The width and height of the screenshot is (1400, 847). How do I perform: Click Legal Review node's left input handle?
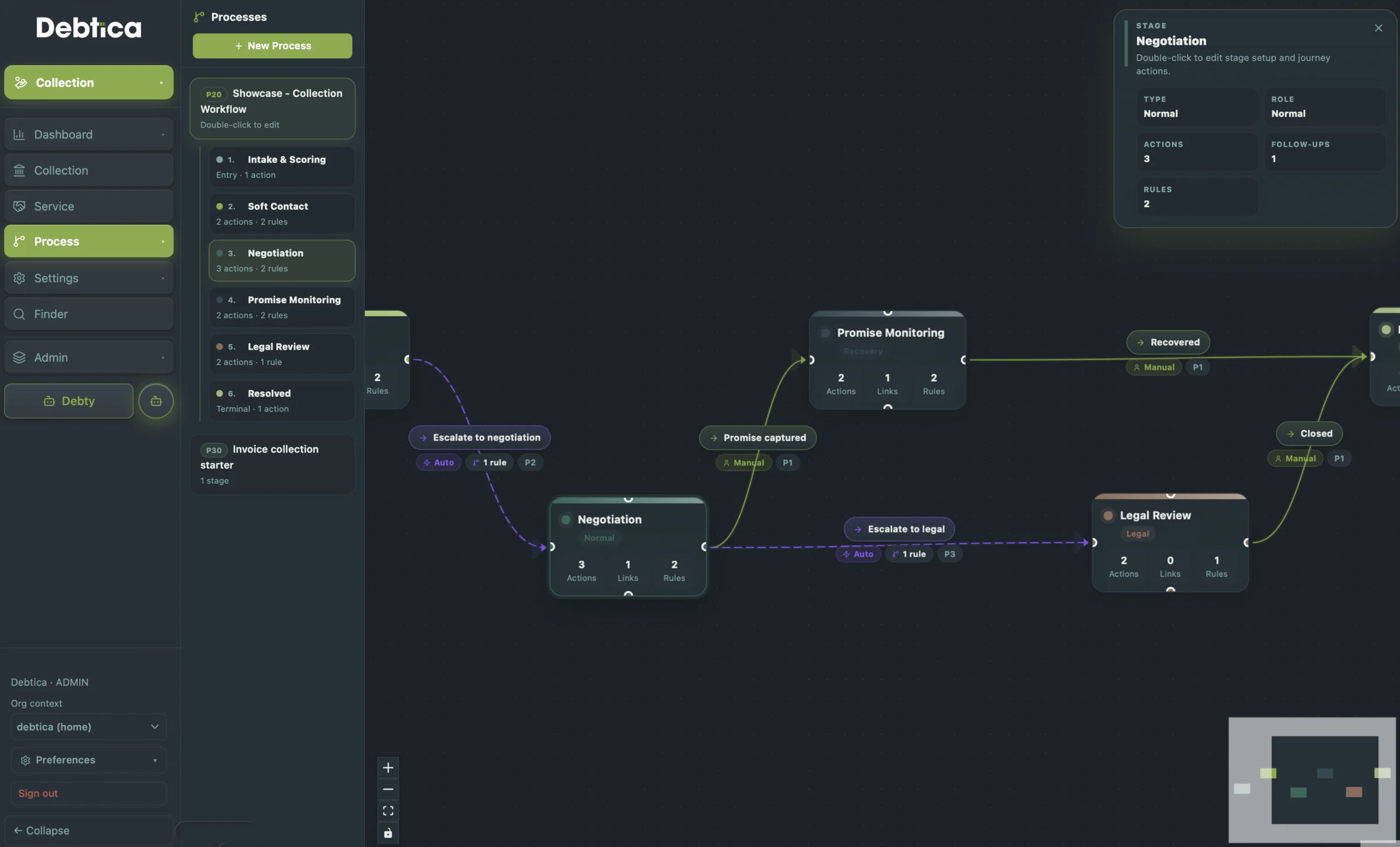tap(1094, 542)
